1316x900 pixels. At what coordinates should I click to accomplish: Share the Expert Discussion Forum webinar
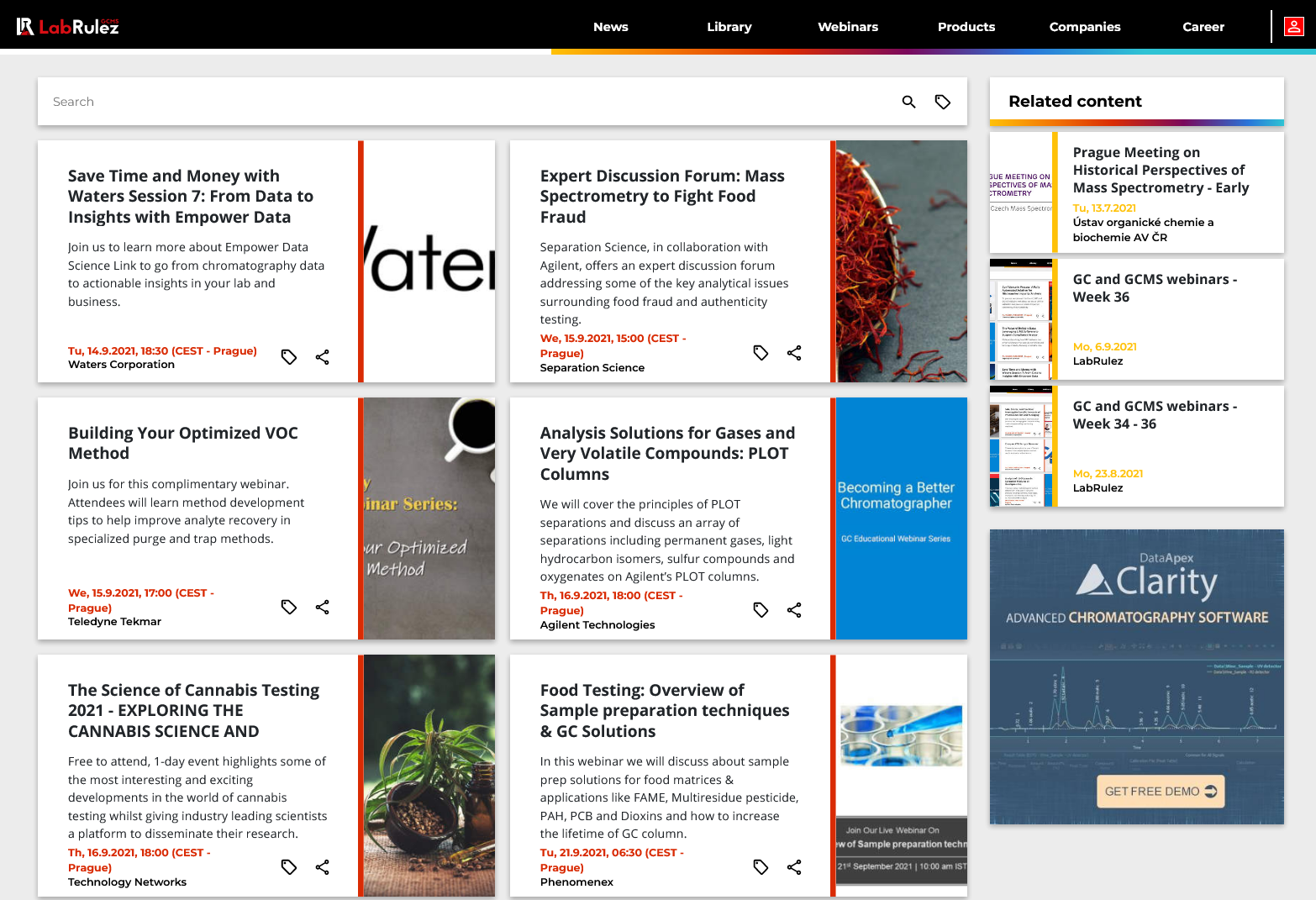click(x=794, y=353)
